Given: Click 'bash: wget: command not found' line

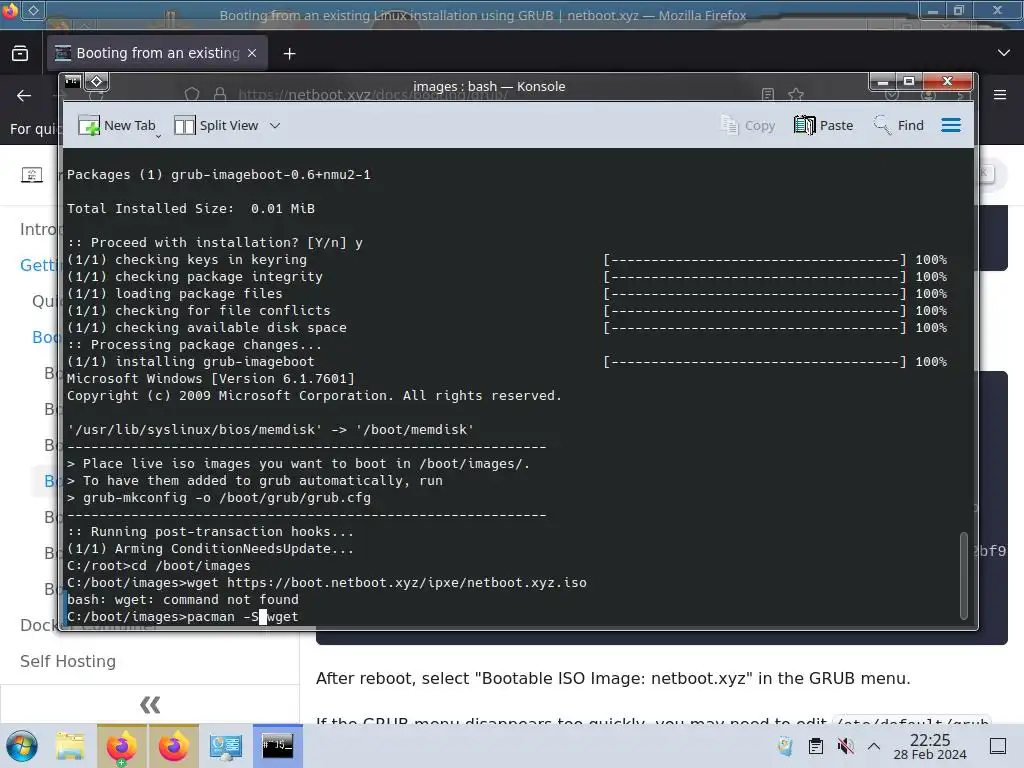Looking at the screenshot, I should pyautogui.click(x=183, y=600).
